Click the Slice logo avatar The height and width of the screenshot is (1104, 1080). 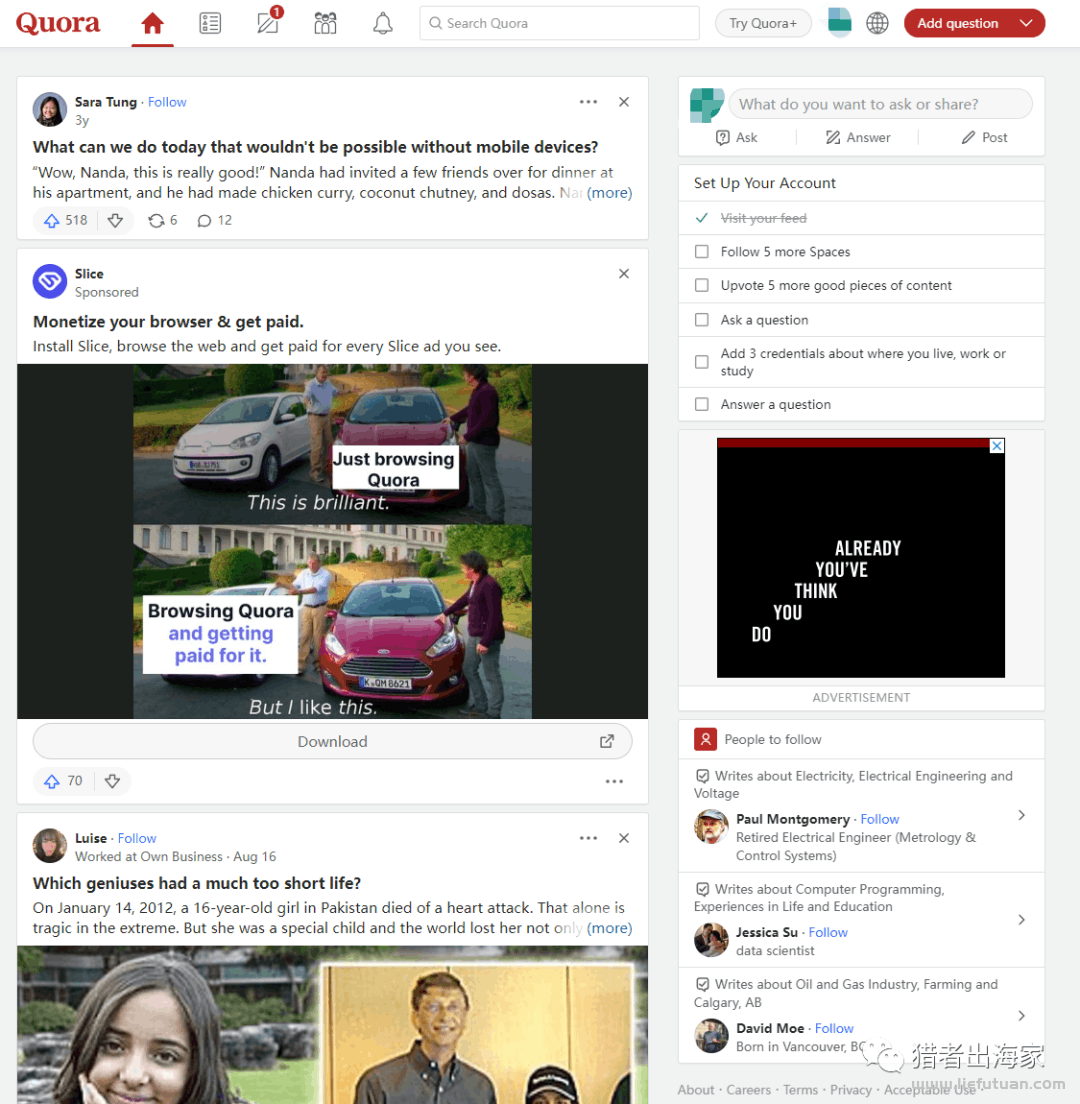pos(50,281)
